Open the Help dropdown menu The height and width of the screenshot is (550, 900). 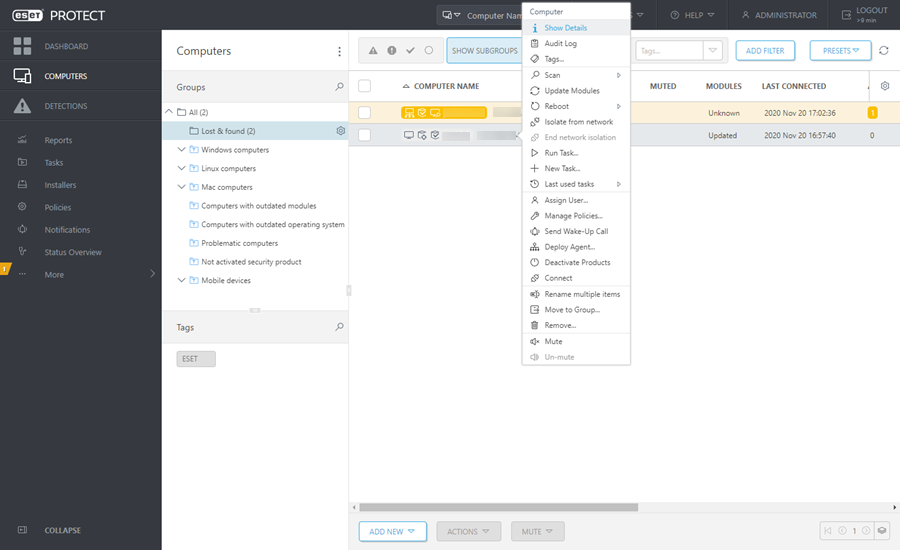click(693, 15)
